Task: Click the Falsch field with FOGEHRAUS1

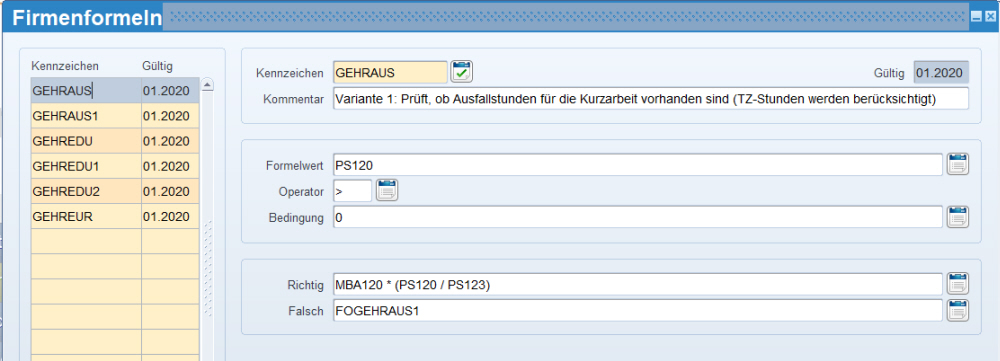Action: click(x=638, y=311)
